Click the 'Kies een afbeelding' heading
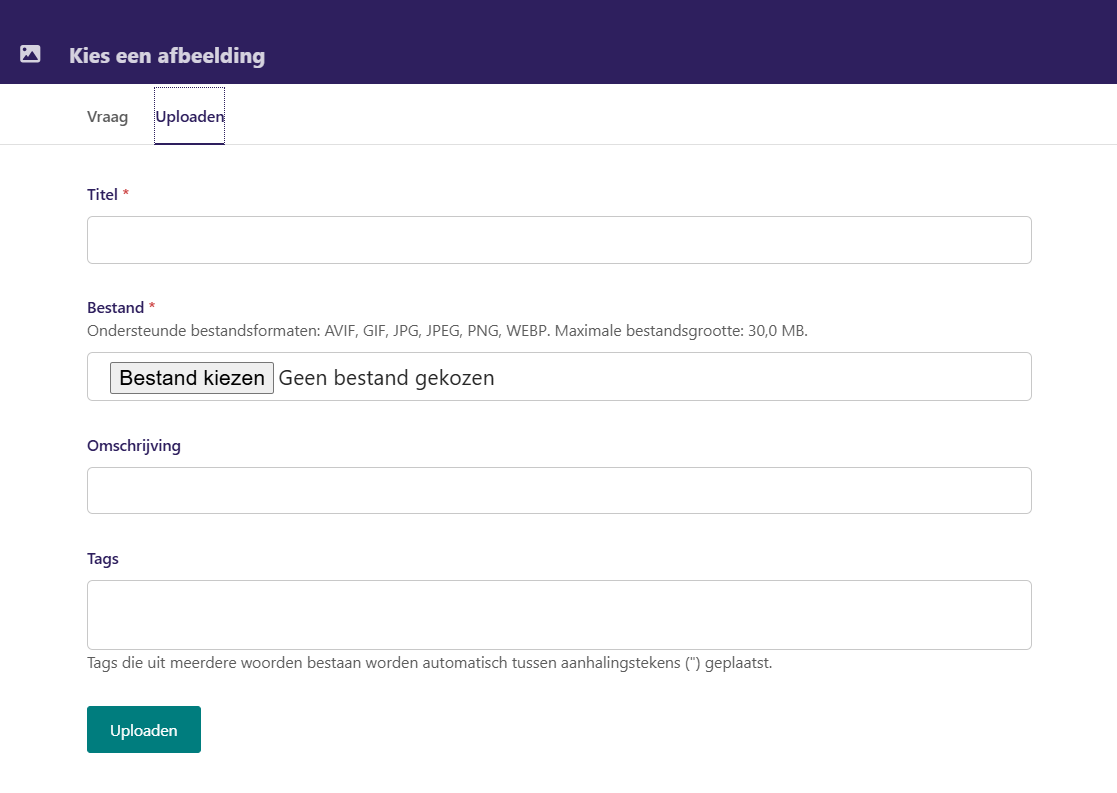Image resolution: width=1117 pixels, height=793 pixels. [167, 56]
